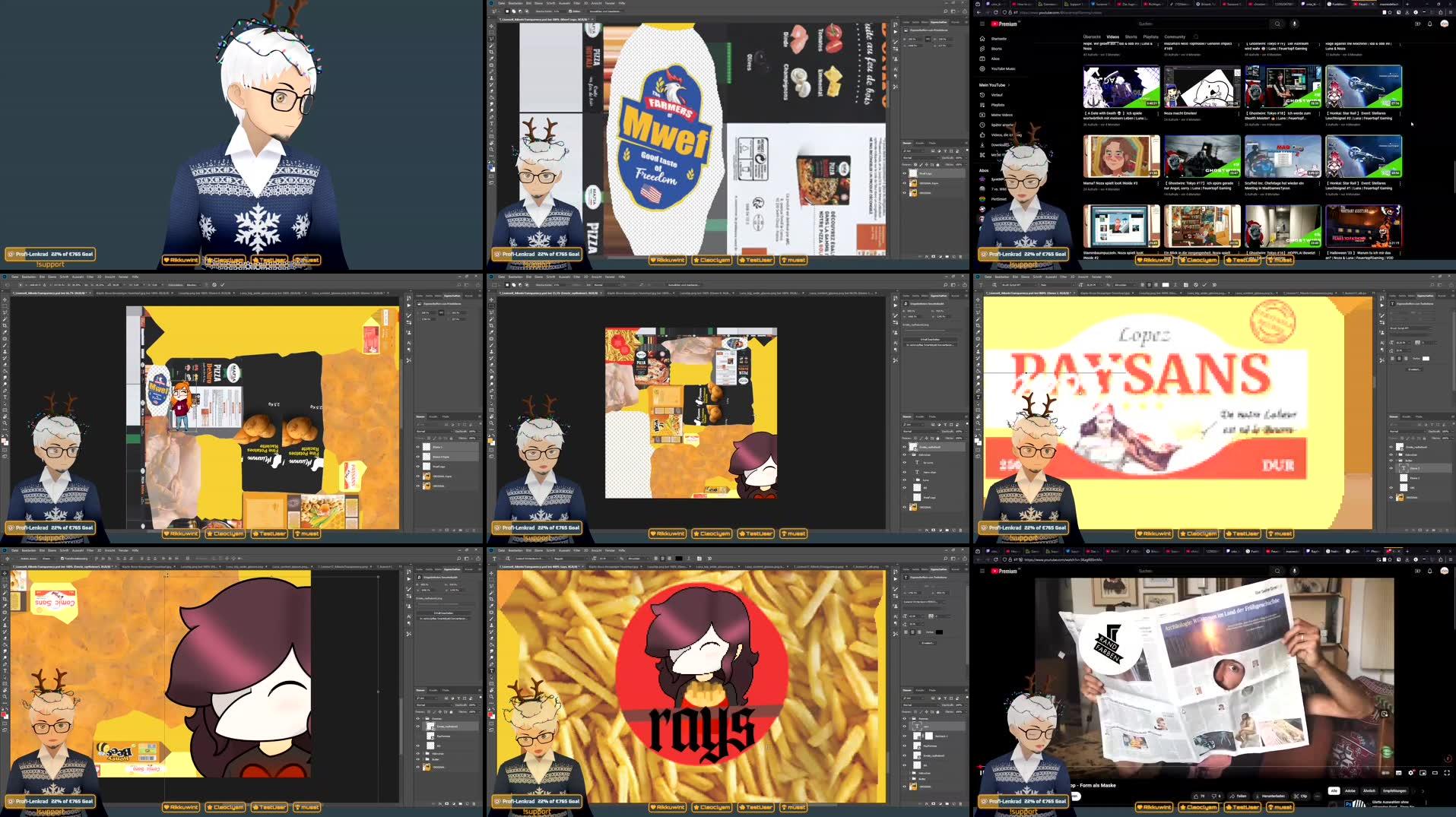This screenshot has width=1456, height=817.
Task: Click the voice search microphone on the channel page
Action: point(1295,24)
